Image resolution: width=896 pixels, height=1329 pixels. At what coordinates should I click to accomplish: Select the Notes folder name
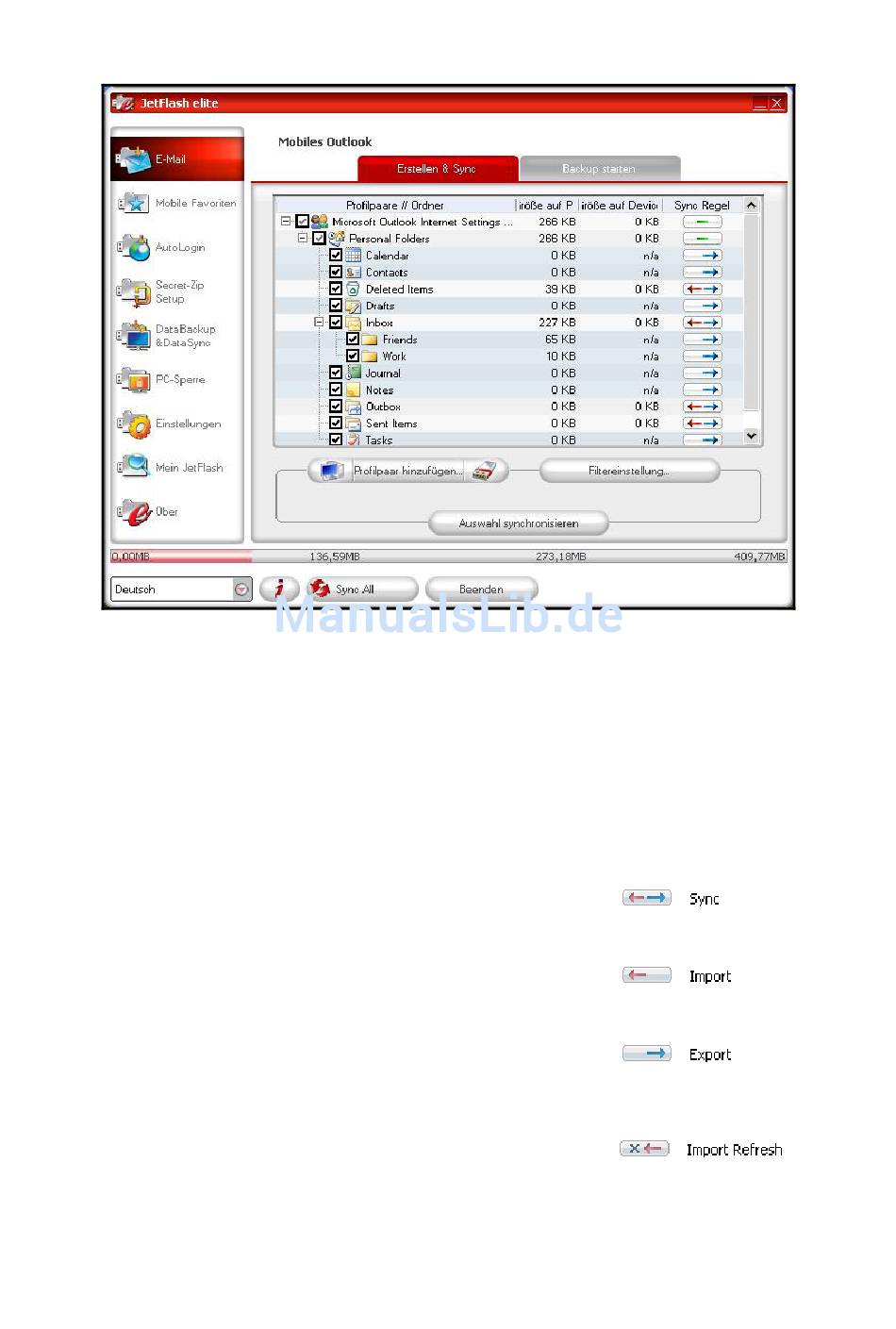click(379, 390)
